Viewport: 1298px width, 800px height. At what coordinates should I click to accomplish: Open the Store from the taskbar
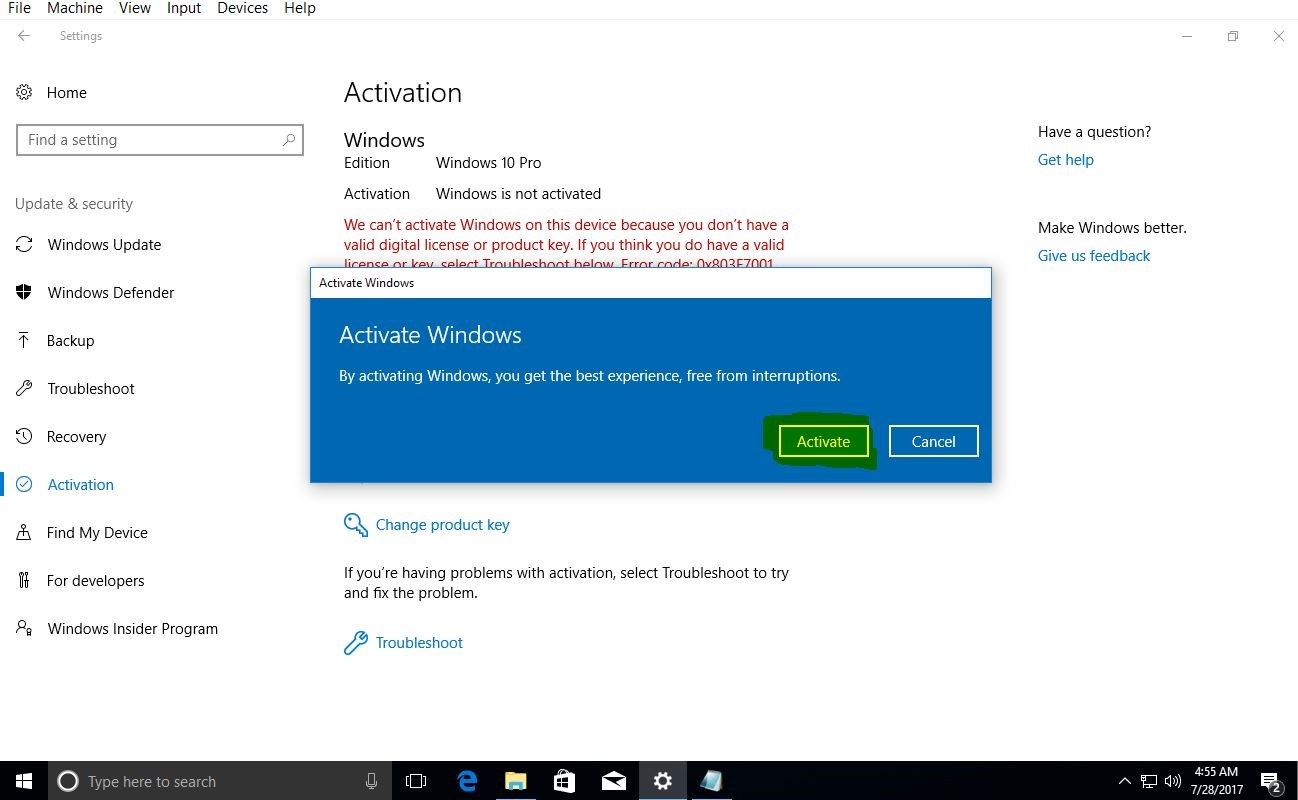564,781
